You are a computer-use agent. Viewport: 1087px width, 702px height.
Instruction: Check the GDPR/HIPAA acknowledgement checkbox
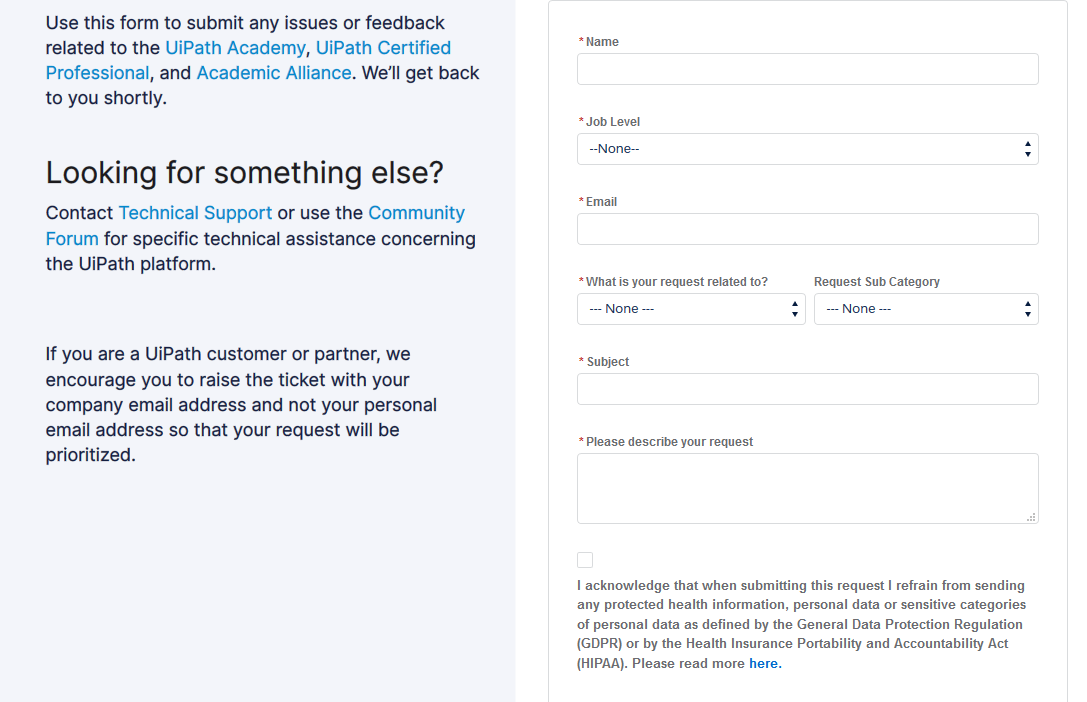[585, 560]
